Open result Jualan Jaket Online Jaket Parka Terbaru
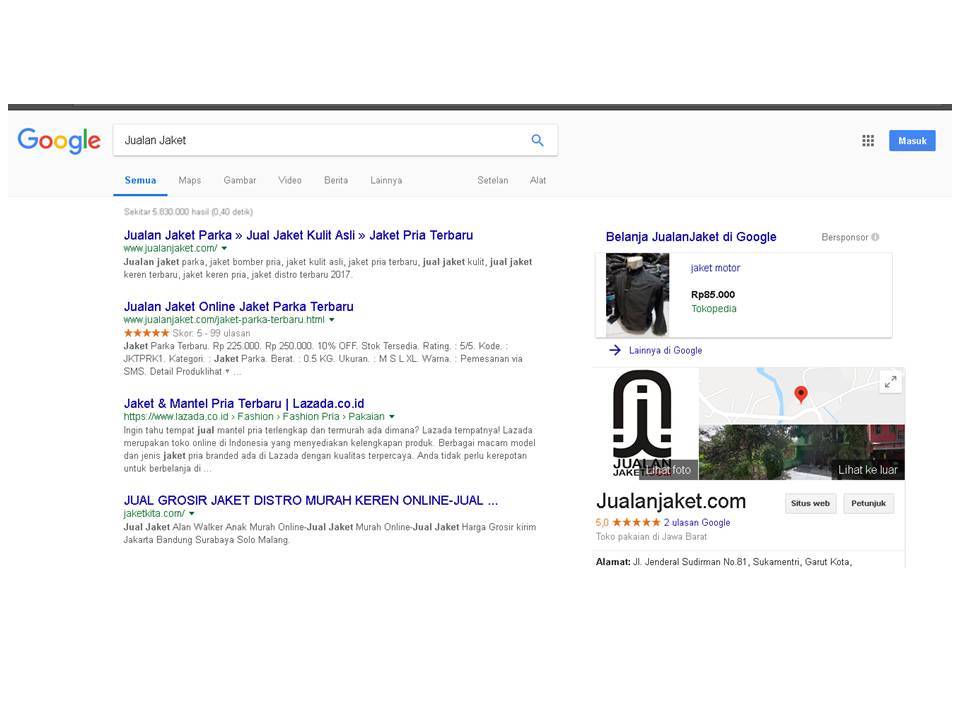The width and height of the screenshot is (960, 720). (239, 307)
